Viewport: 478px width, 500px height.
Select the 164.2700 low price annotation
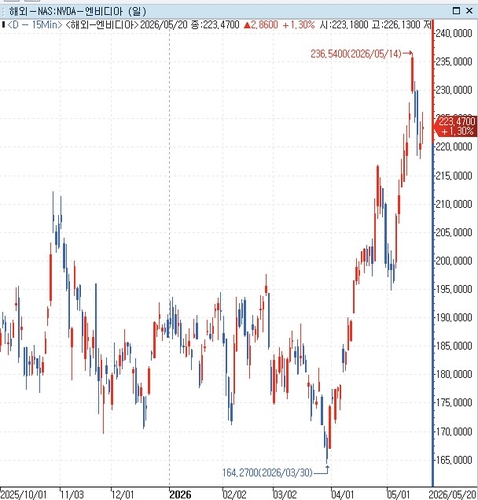coord(267,472)
